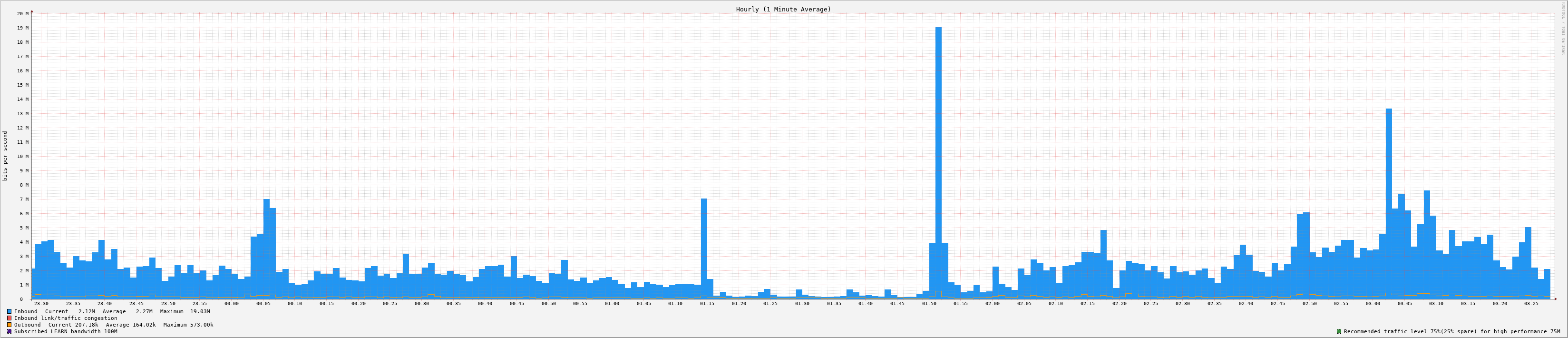The width and height of the screenshot is (1568, 338).
Task: Click the purple Subscribed bandwidth legend marker
Action: click(x=9, y=331)
